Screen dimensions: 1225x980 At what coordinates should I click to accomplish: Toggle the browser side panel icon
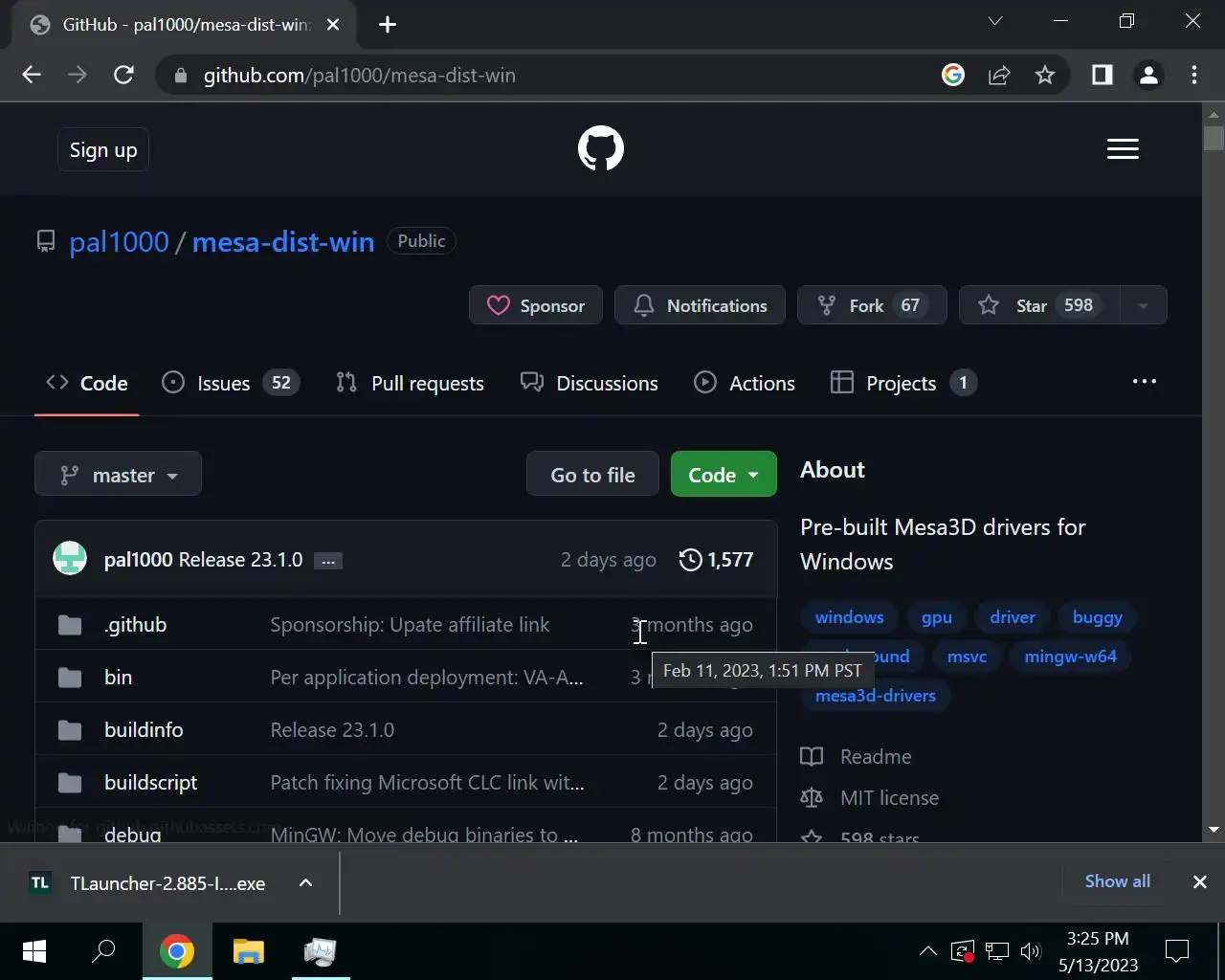click(1102, 75)
